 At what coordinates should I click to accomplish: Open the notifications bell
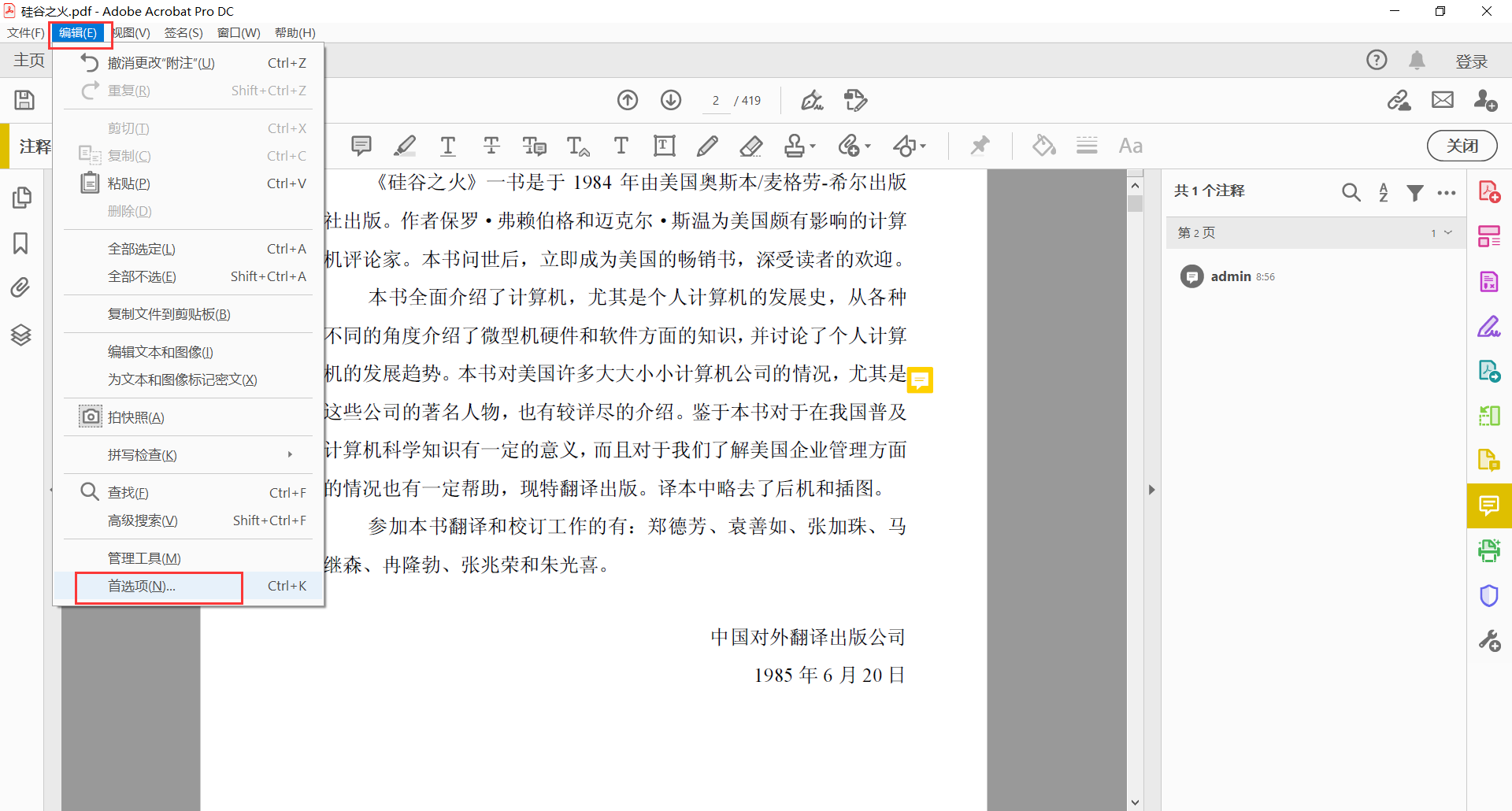[1417, 60]
